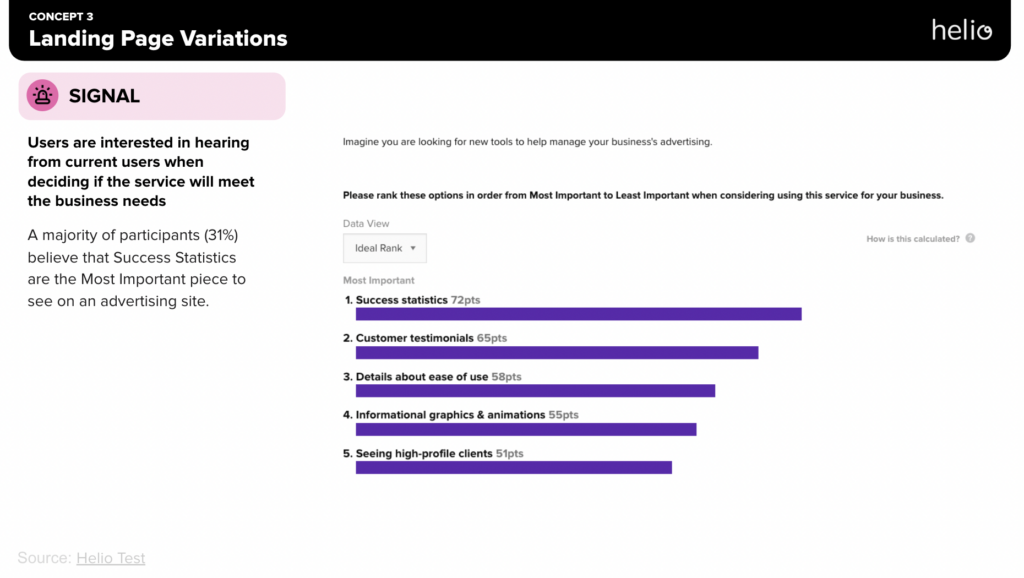This screenshot has width=1024, height=578.
Task: Open the Ideal Rank data view dropdown
Action: (x=385, y=248)
